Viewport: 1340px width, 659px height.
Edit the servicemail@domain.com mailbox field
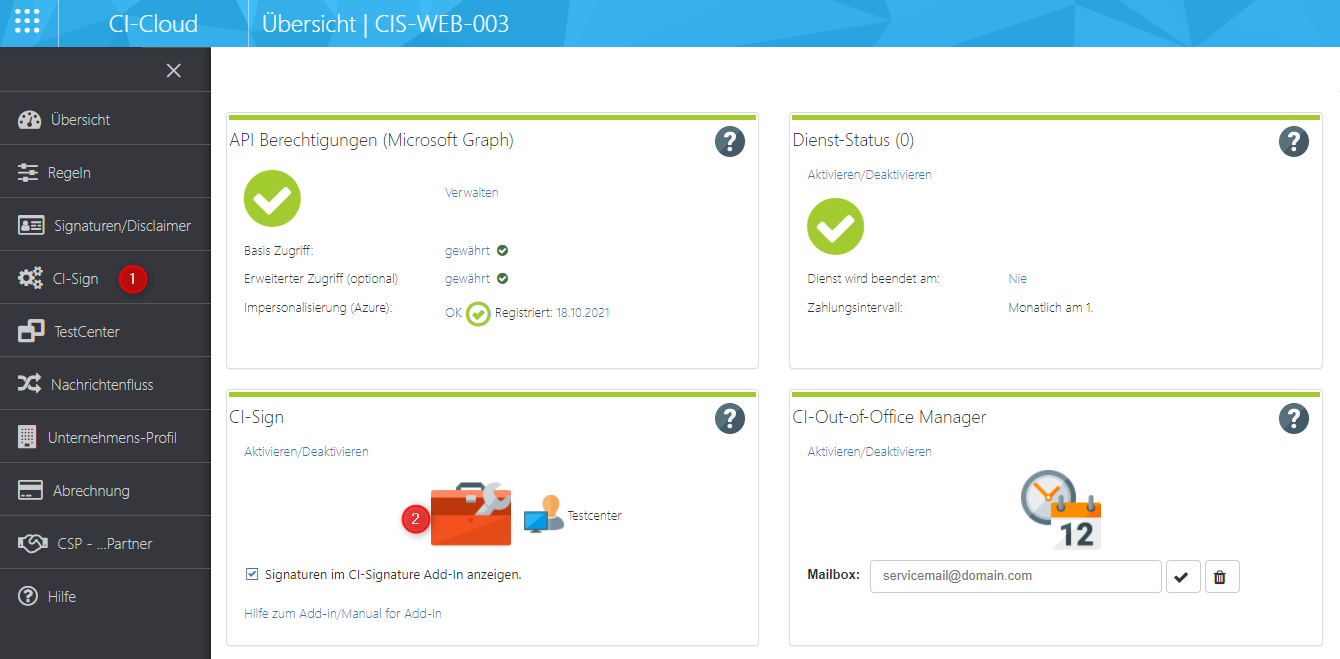click(1015, 576)
